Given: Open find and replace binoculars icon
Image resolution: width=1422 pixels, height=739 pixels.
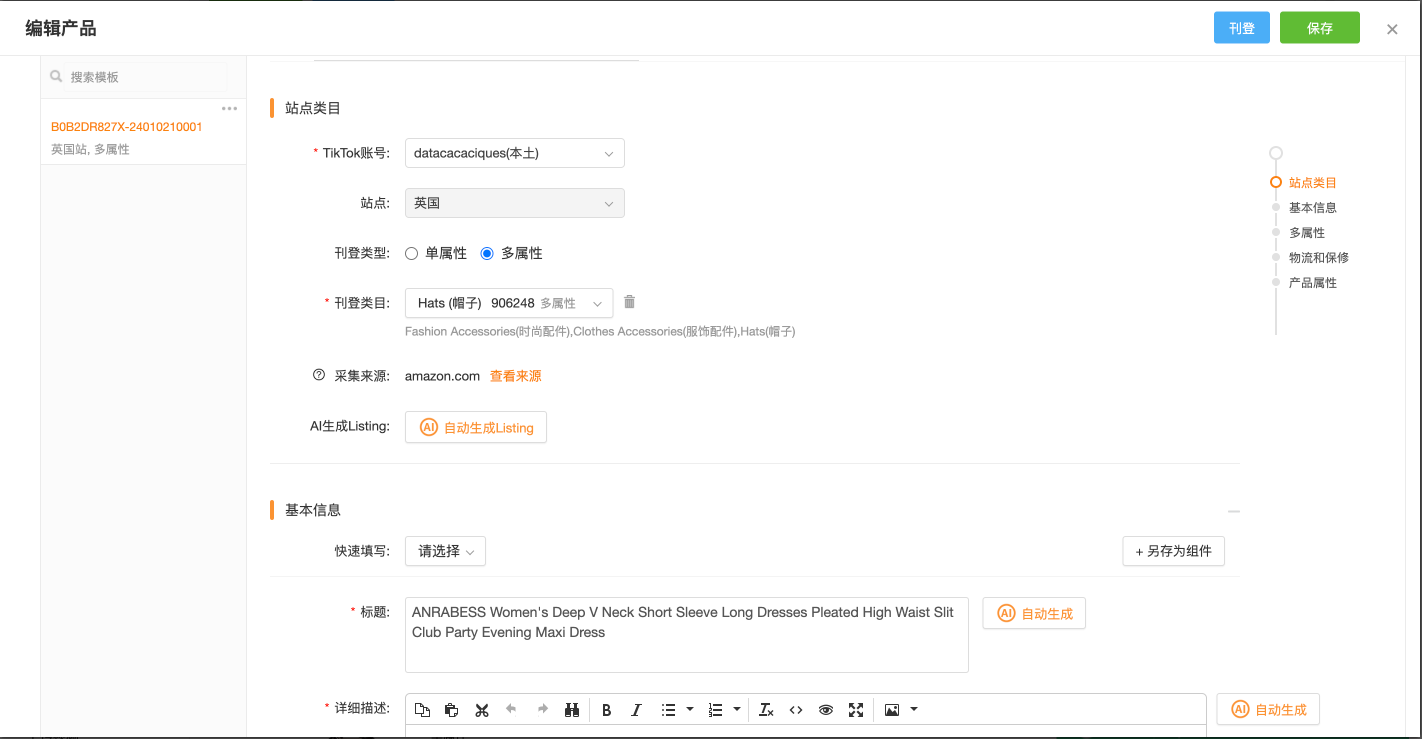Looking at the screenshot, I should 572,710.
